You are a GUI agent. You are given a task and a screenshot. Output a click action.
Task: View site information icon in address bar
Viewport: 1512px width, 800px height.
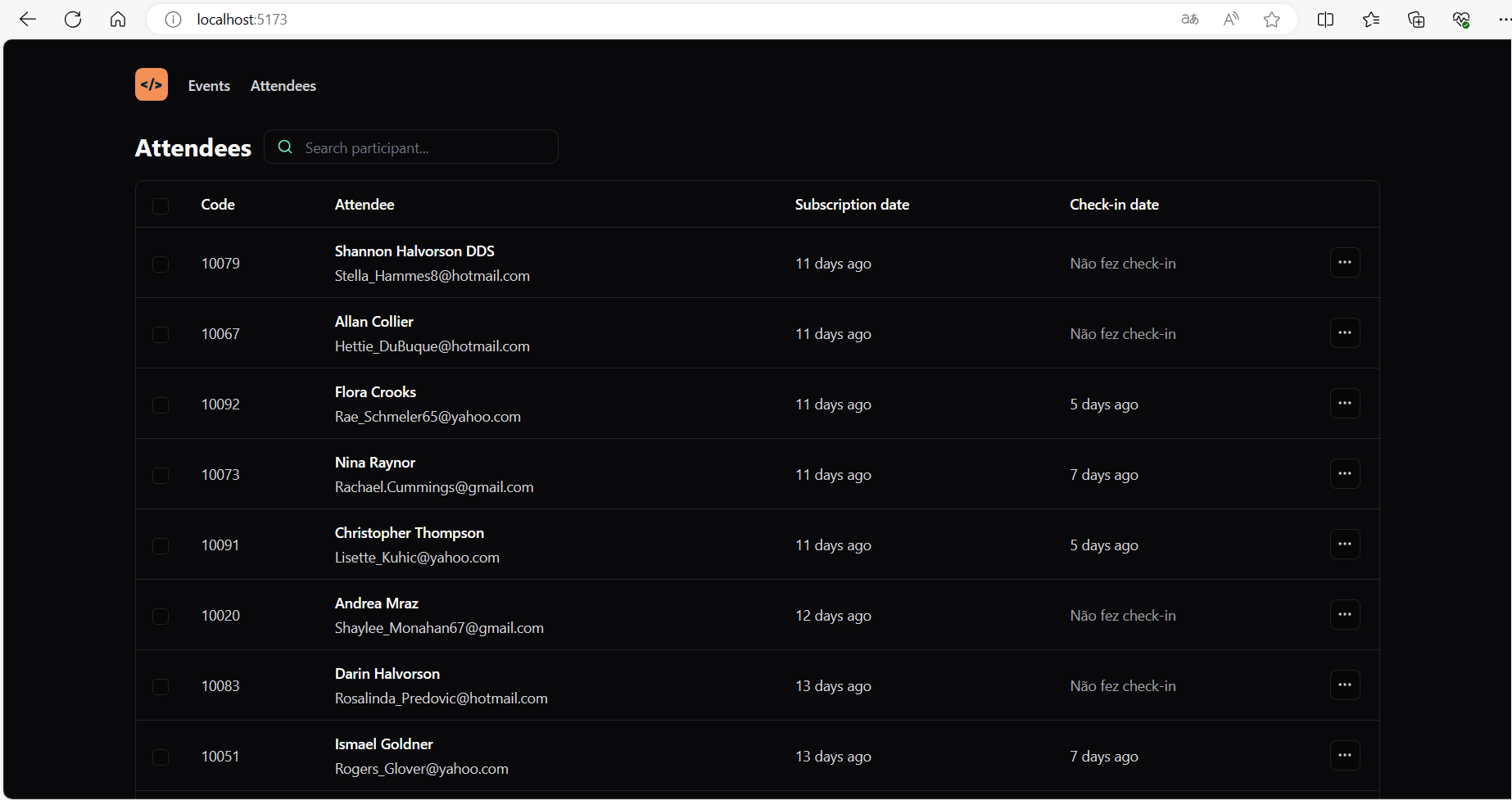pyautogui.click(x=173, y=20)
